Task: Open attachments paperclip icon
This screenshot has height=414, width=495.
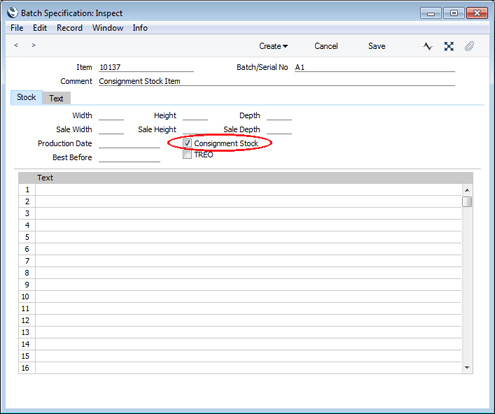Action: click(469, 46)
